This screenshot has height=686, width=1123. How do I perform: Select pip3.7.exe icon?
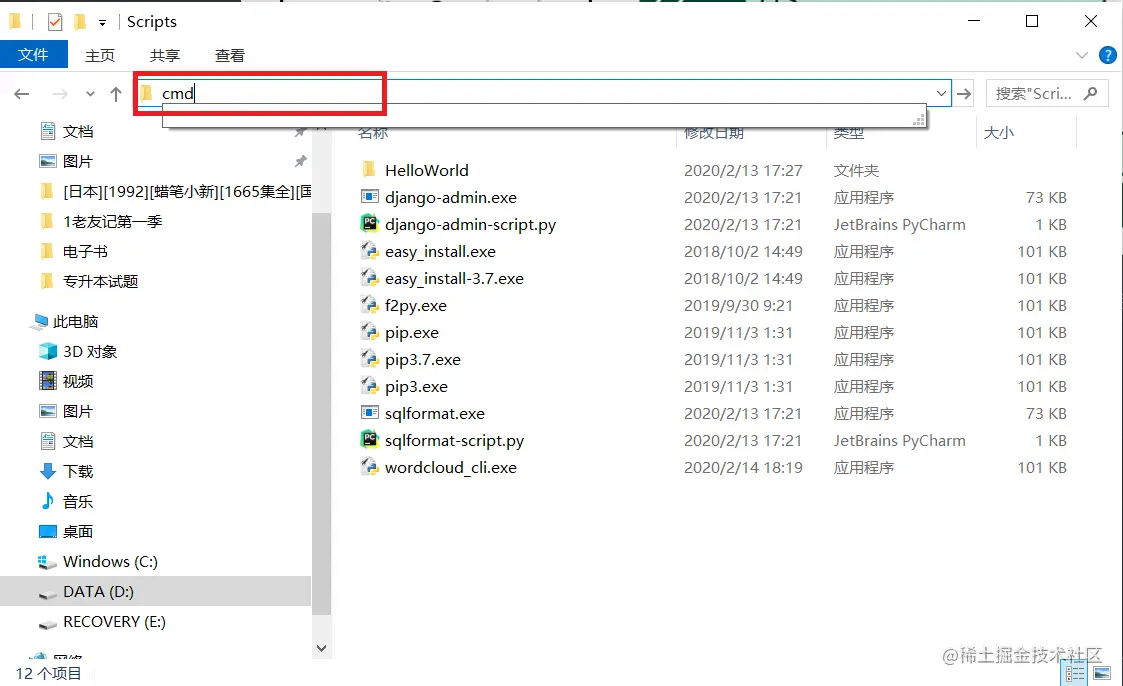click(369, 359)
